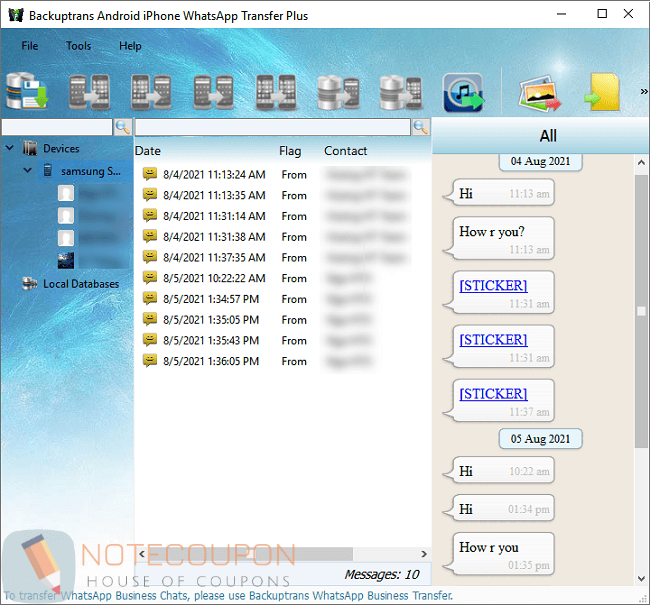Click the All header in chat panel
The height and width of the screenshot is (605, 650).
tap(548, 136)
